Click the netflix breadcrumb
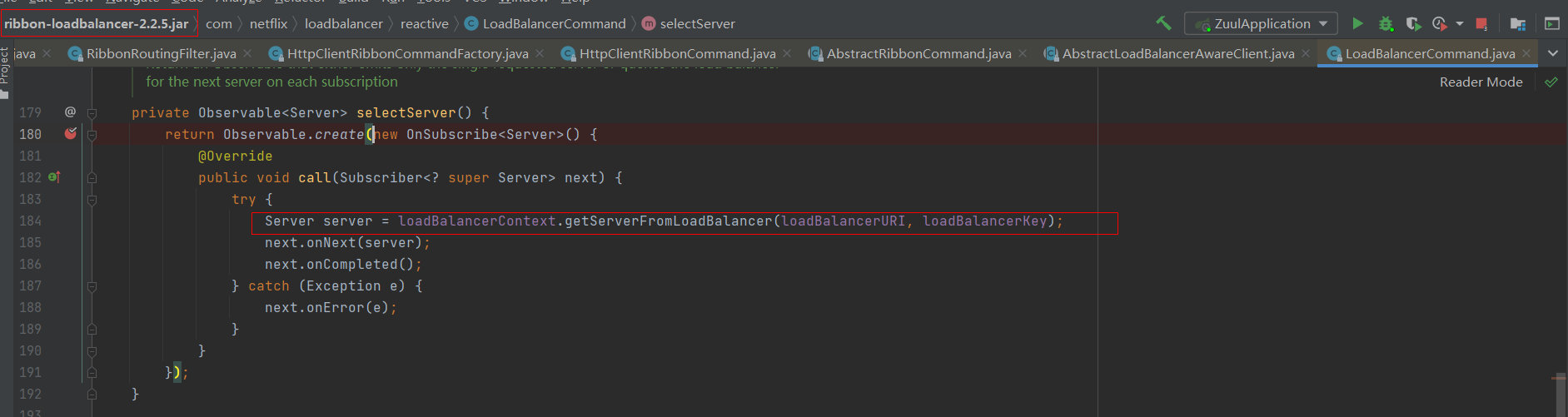The width and height of the screenshot is (1568, 417). click(x=268, y=23)
